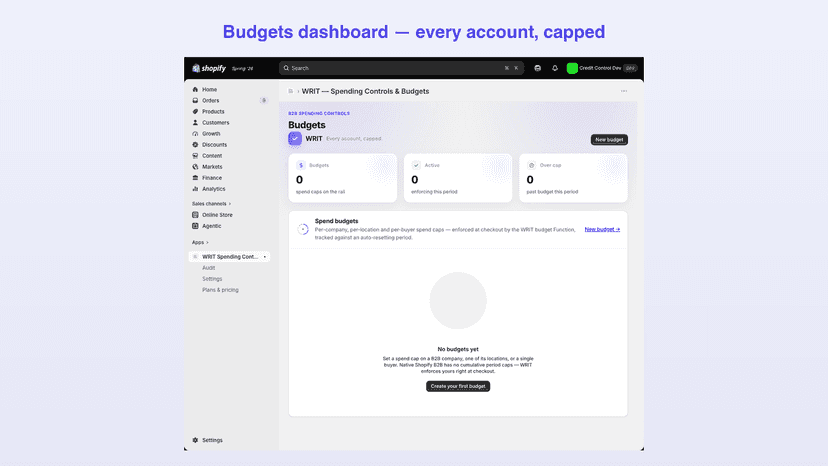Screen dimensions: 828x466
Task: Click the Content icon in the sidebar
Action: click(x=195, y=156)
